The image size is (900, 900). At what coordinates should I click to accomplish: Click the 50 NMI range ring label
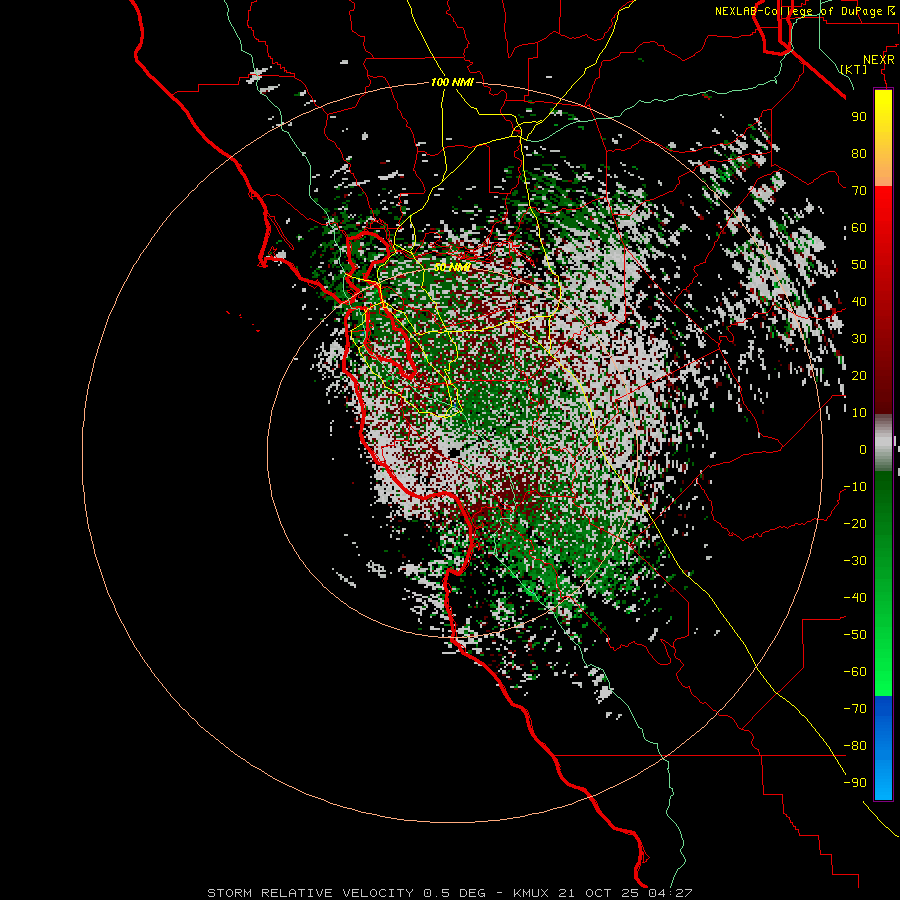tap(452, 267)
